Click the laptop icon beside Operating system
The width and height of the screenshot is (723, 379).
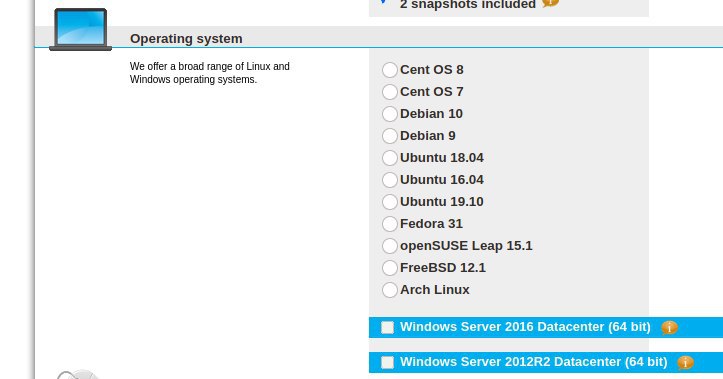click(x=80, y=29)
